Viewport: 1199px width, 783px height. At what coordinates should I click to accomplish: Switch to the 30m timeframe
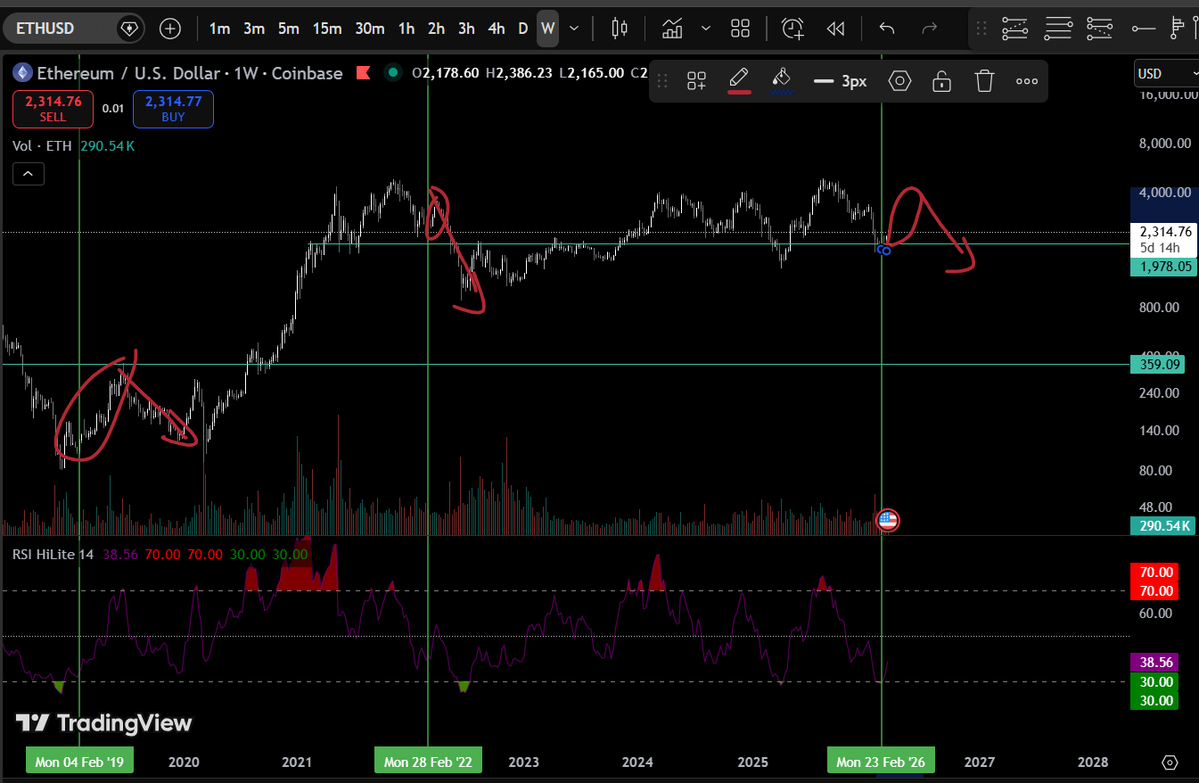tap(369, 28)
